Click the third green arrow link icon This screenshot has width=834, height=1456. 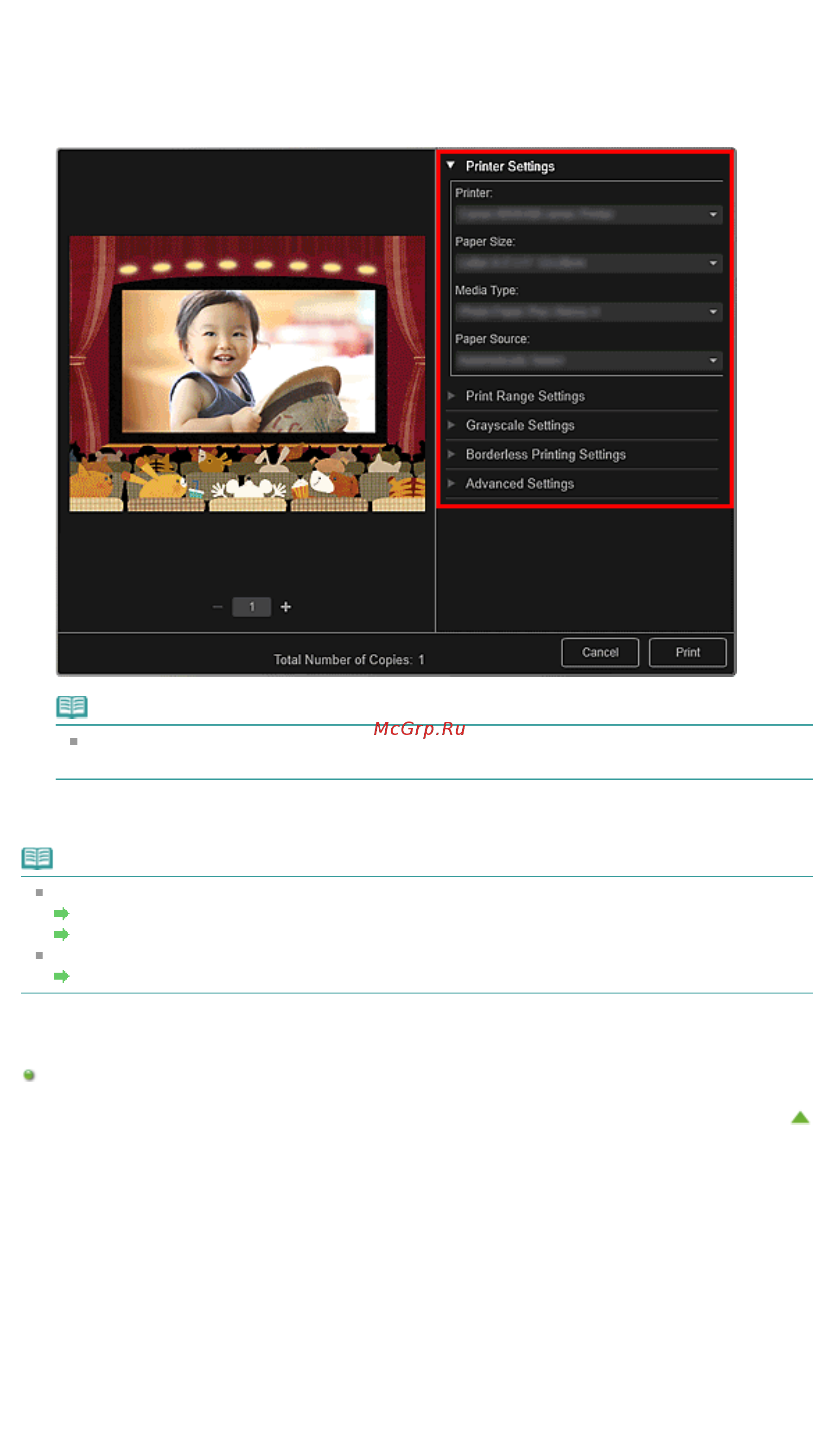[x=62, y=977]
